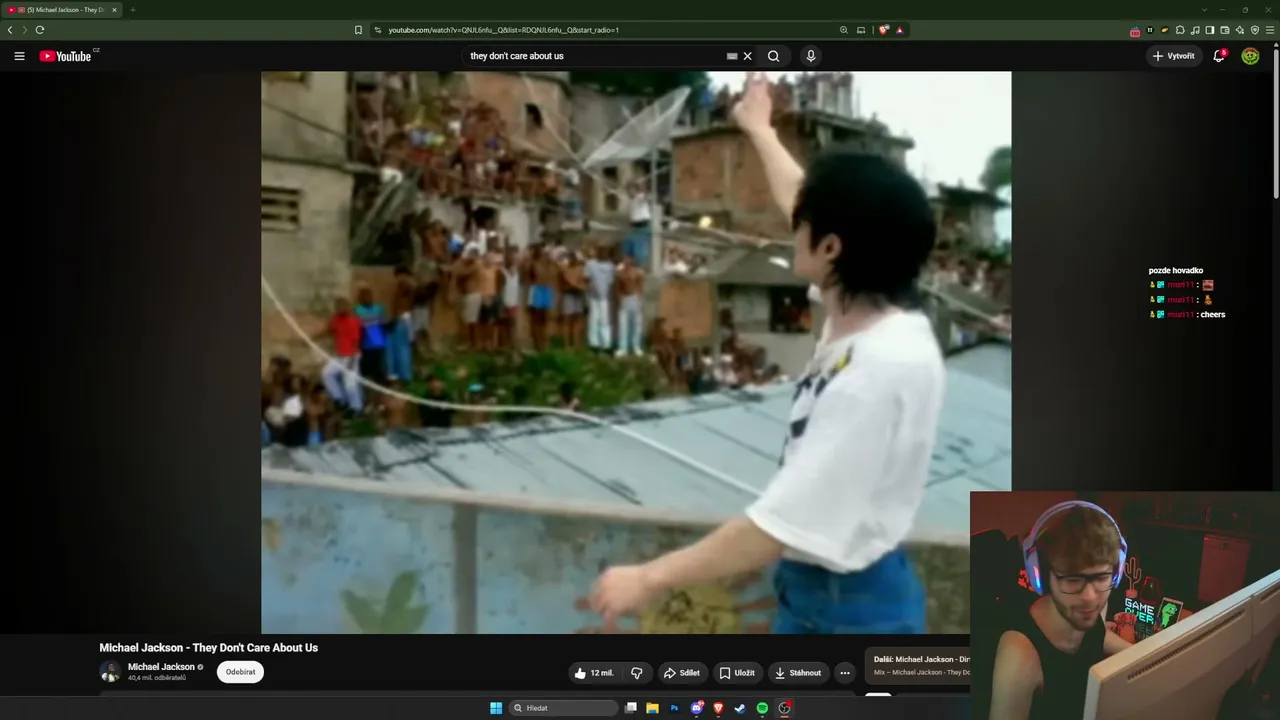
Task: Open the Michael Jackson channel name link
Action: coord(161,667)
